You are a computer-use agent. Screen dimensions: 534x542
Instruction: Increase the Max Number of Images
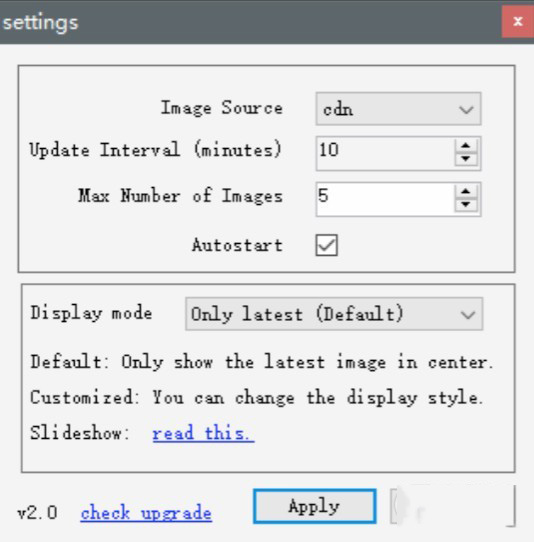466,191
